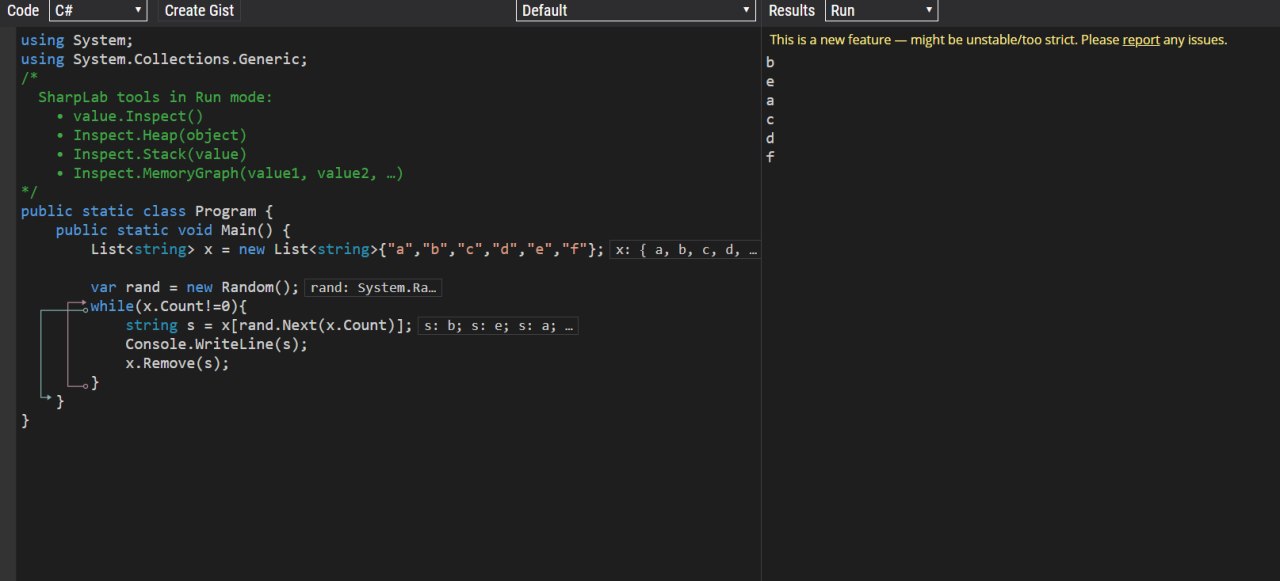
Task: Click the while(x.Count!=0) statement
Action: (x=168, y=306)
